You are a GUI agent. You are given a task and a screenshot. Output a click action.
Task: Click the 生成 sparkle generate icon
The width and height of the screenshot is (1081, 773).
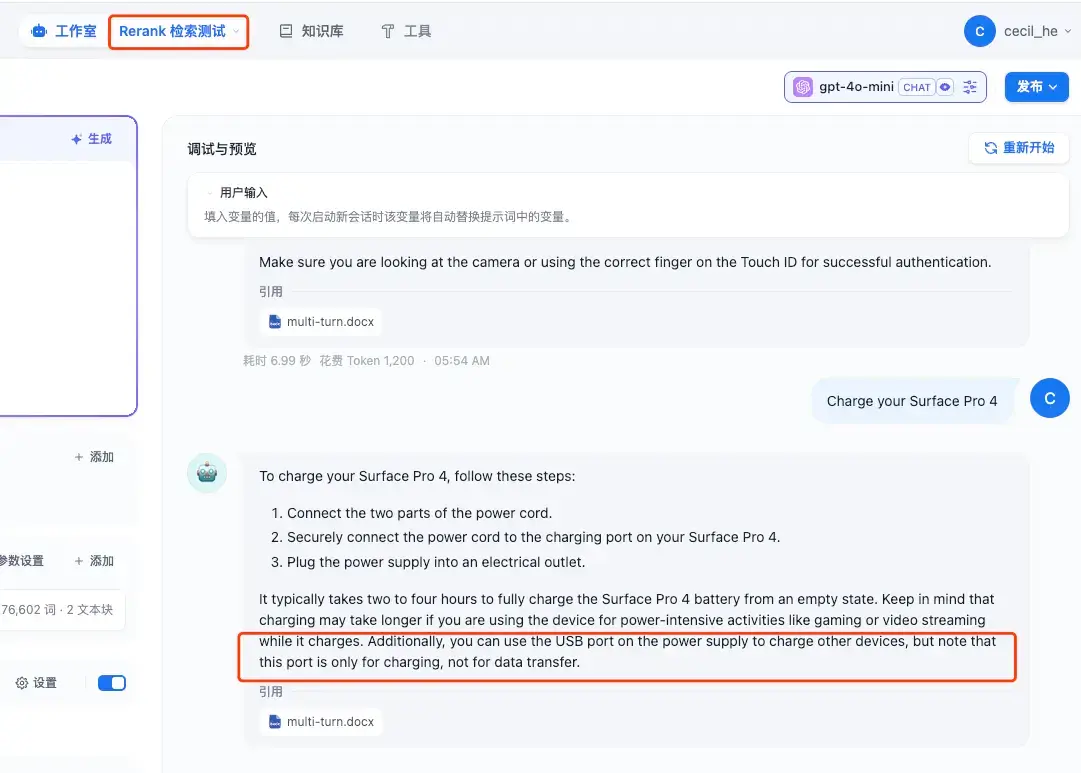(x=77, y=139)
